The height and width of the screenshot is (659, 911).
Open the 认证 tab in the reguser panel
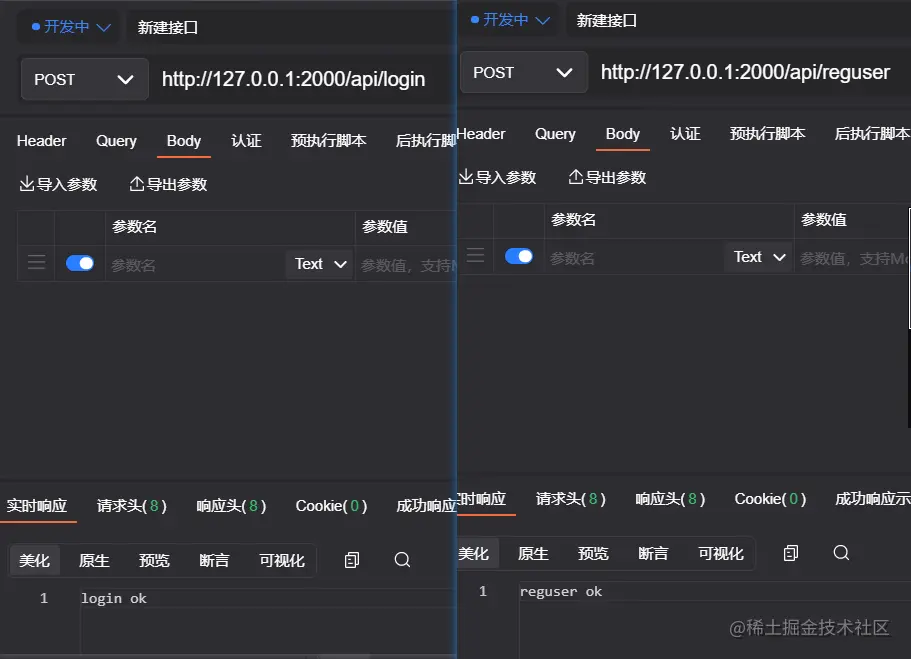click(685, 134)
